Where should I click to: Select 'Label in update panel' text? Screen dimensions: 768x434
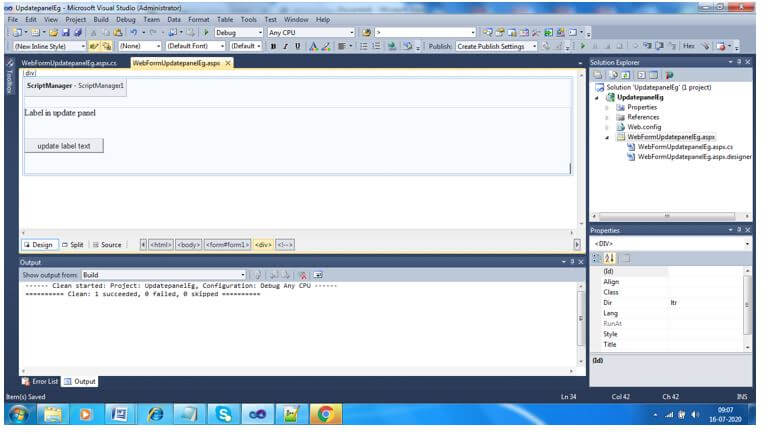click(x=60, y=113)
